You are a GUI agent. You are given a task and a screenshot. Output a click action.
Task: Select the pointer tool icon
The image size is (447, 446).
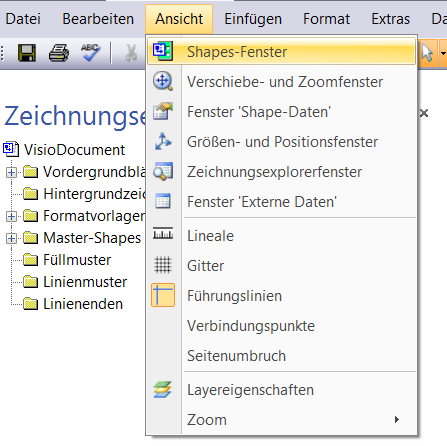[x=427, y=53]
